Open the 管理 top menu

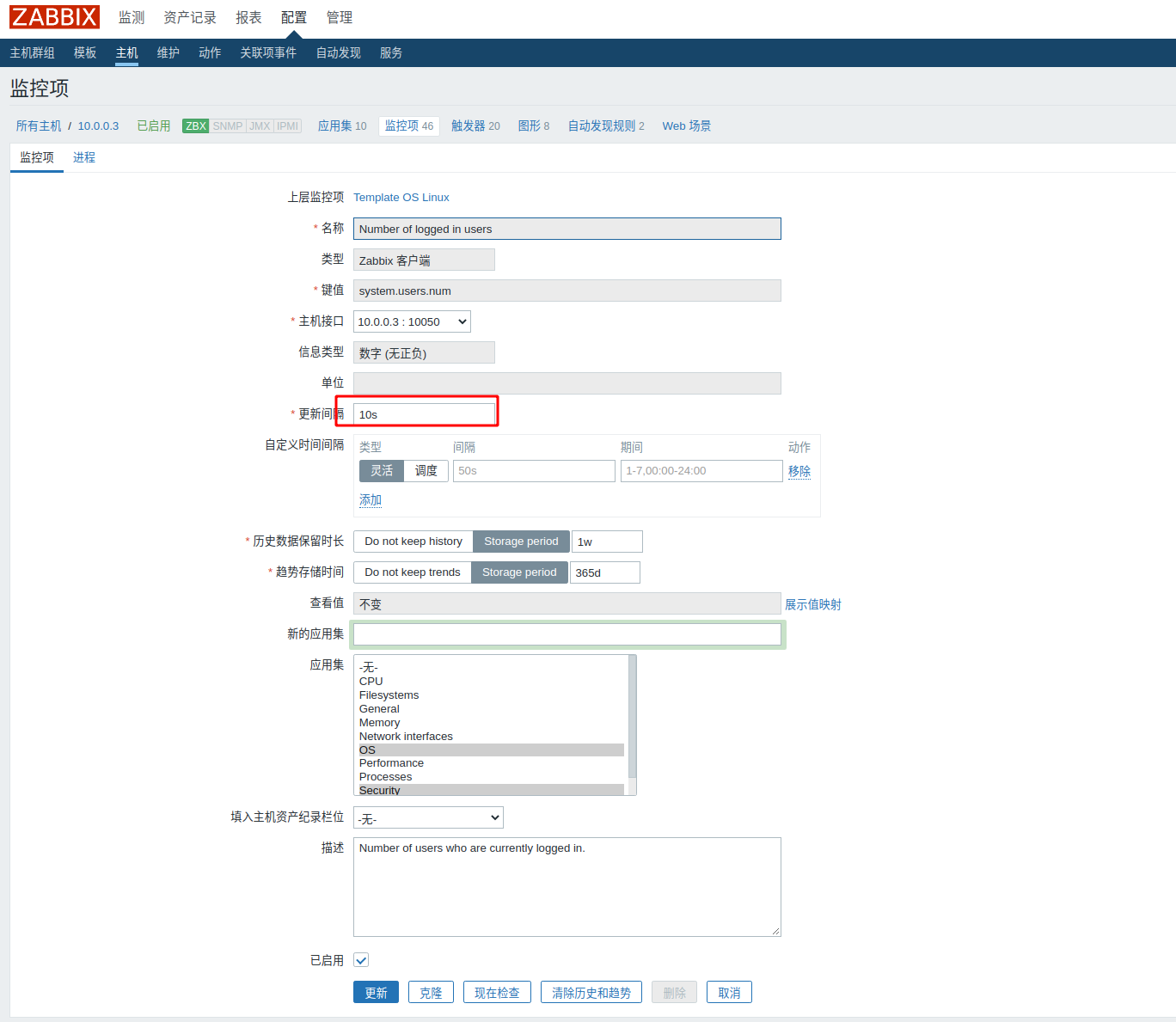click(x=340, y=18)
